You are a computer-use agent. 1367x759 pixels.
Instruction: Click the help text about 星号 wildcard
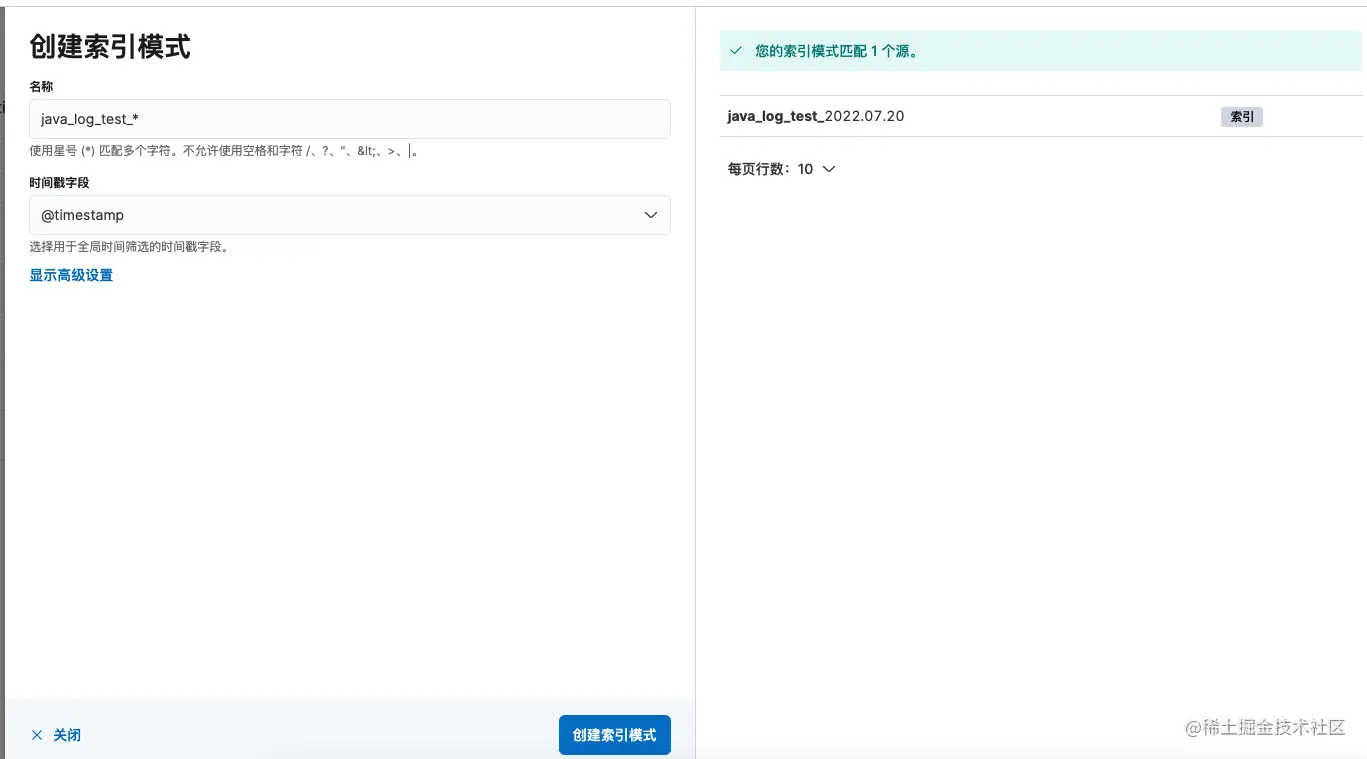(223, 151)
